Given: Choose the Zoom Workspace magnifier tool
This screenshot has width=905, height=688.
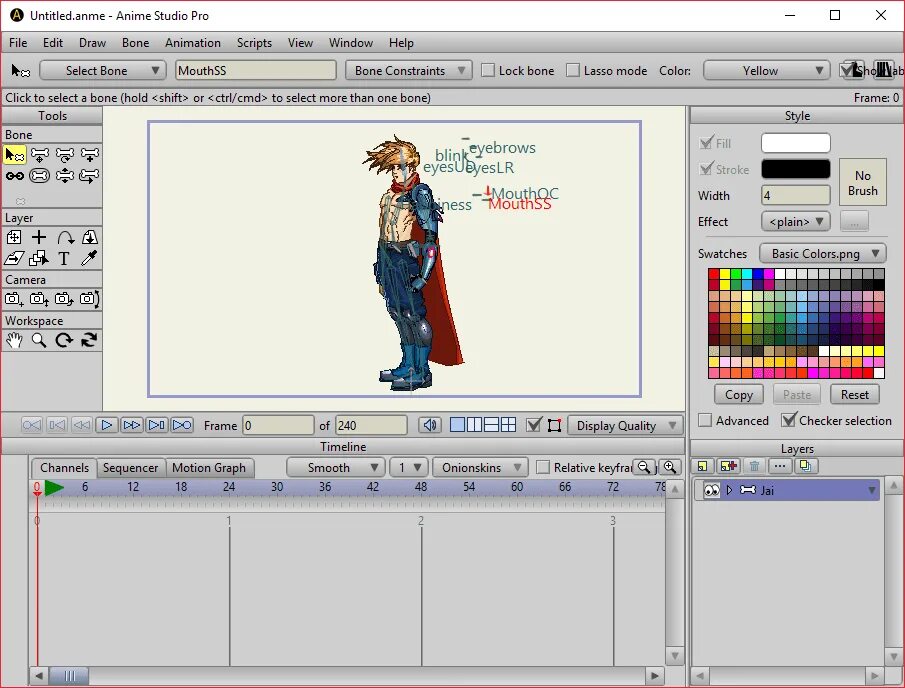Looking at the screenshot, I should coord(39,340).
